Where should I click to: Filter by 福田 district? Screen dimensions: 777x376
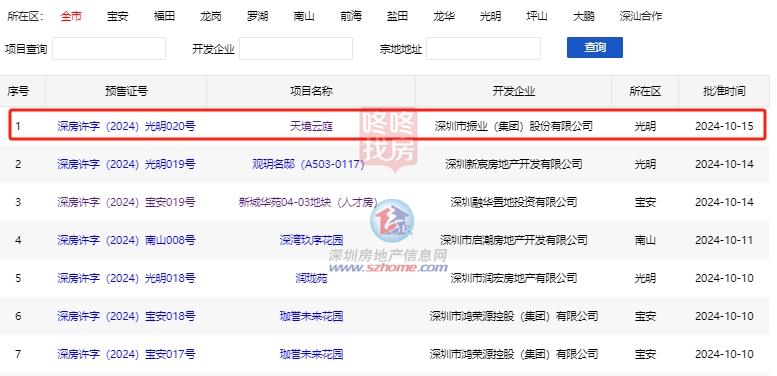pos(164,16)
